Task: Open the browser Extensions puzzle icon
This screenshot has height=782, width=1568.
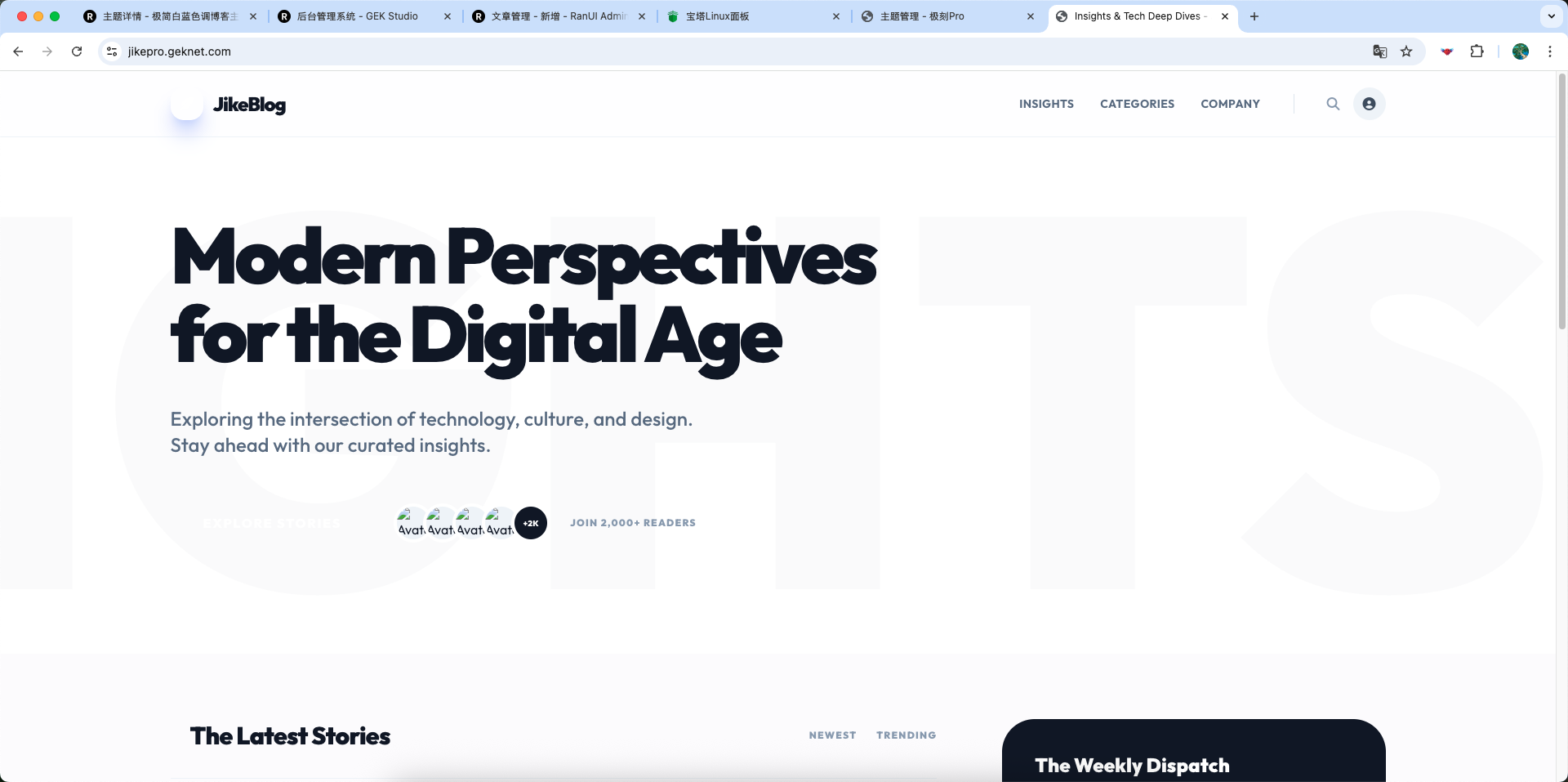Action: point(1477,51)
